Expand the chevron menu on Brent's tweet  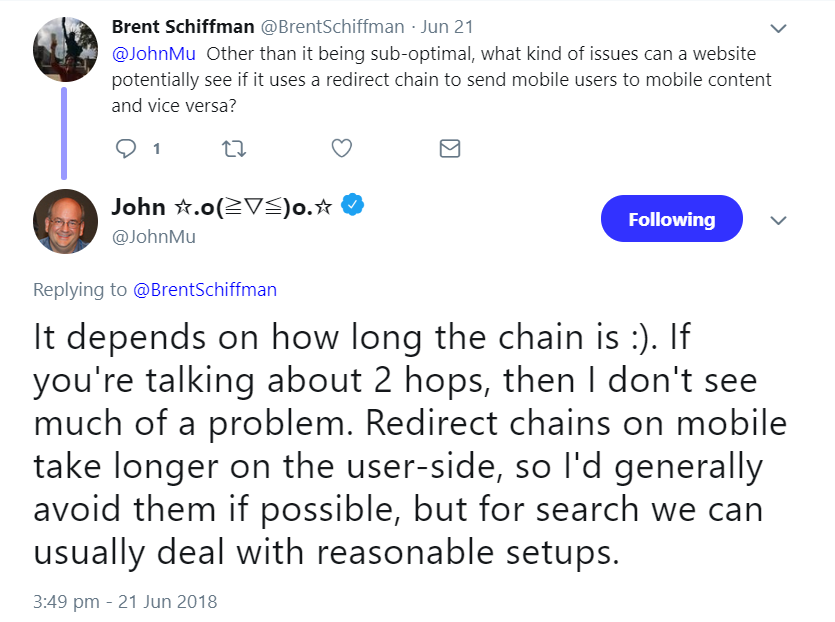[778, 27]
